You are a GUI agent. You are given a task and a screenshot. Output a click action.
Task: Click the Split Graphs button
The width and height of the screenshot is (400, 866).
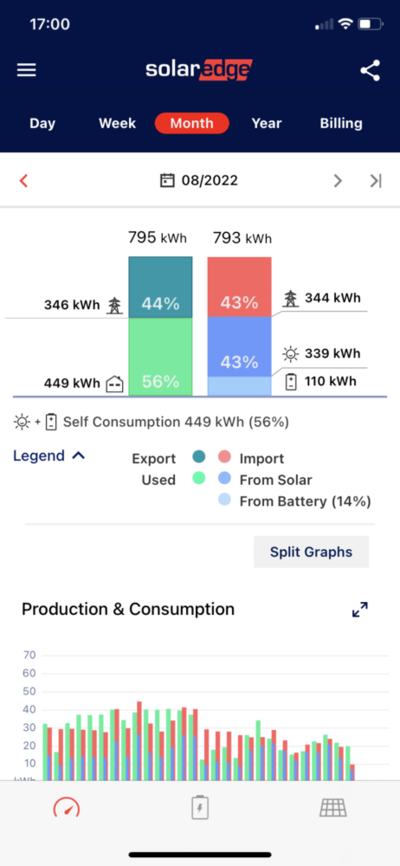point(311,552)
